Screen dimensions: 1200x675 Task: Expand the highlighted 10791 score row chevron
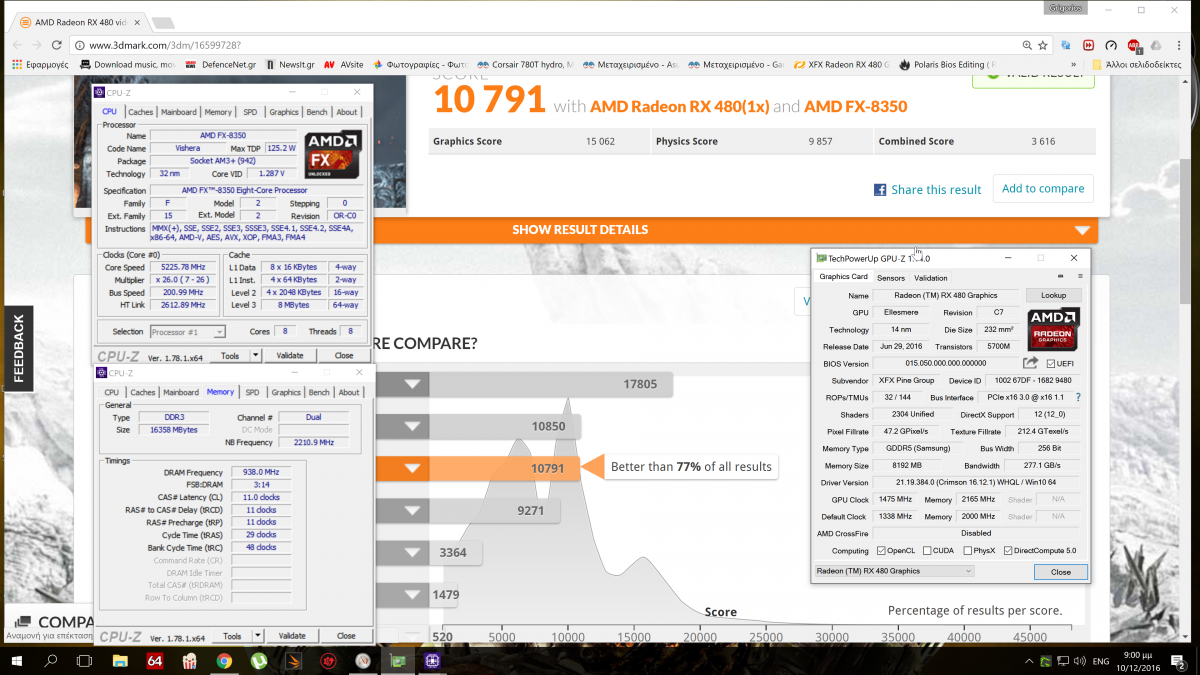tap(413, 468)
